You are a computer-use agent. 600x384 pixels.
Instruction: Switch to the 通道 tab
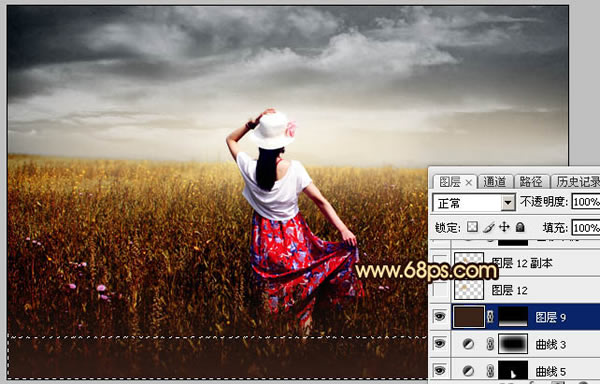494,182
